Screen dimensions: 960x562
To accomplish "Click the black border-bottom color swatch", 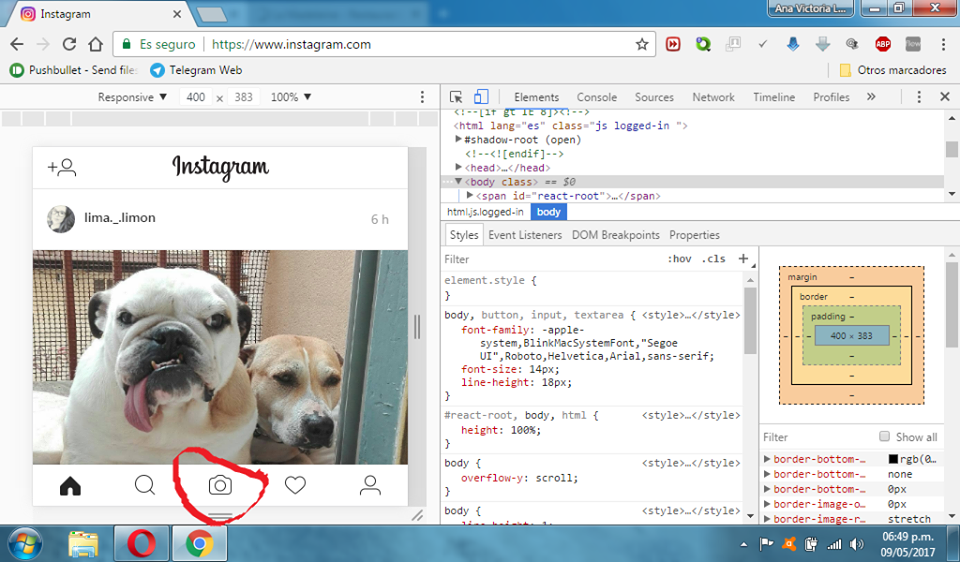I will (x=893, y=459).
